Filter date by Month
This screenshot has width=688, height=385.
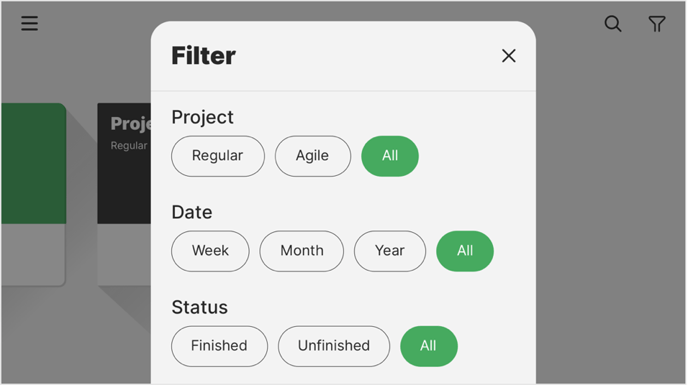pyautogui.click(x=302, y=251)
